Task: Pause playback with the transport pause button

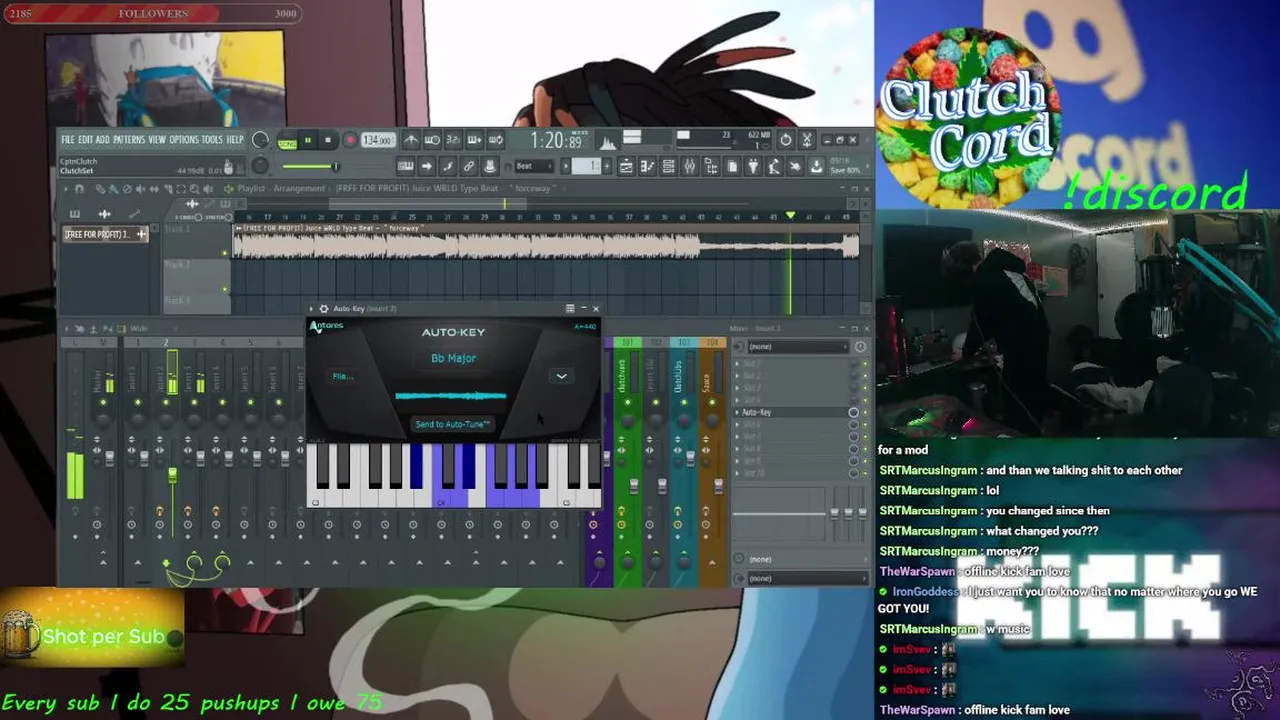Action: pyautogui.click(x=308, y=141)
